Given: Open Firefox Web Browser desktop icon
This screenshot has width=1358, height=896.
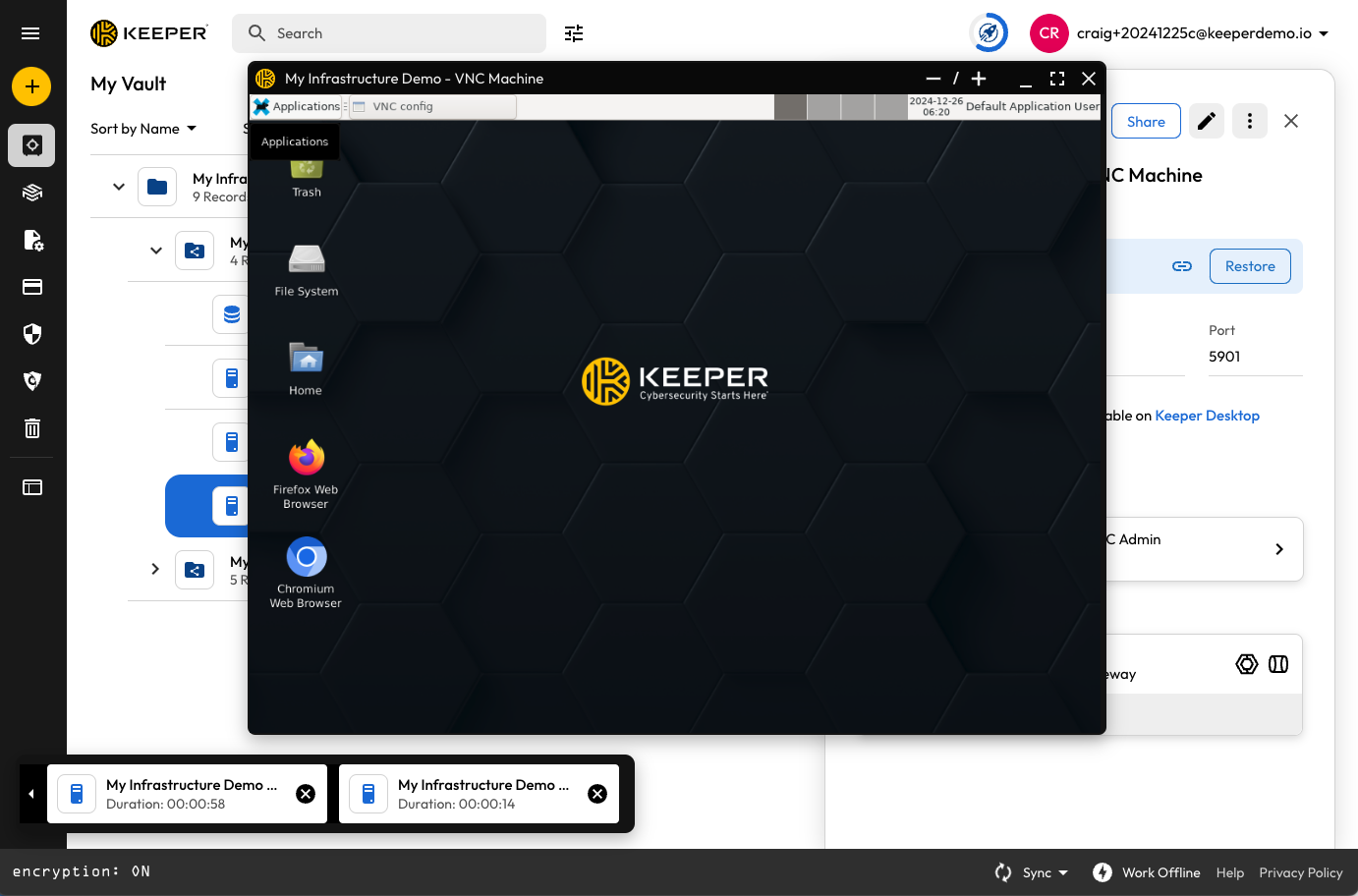Looking at the screenshot, I should pos(306,459).
